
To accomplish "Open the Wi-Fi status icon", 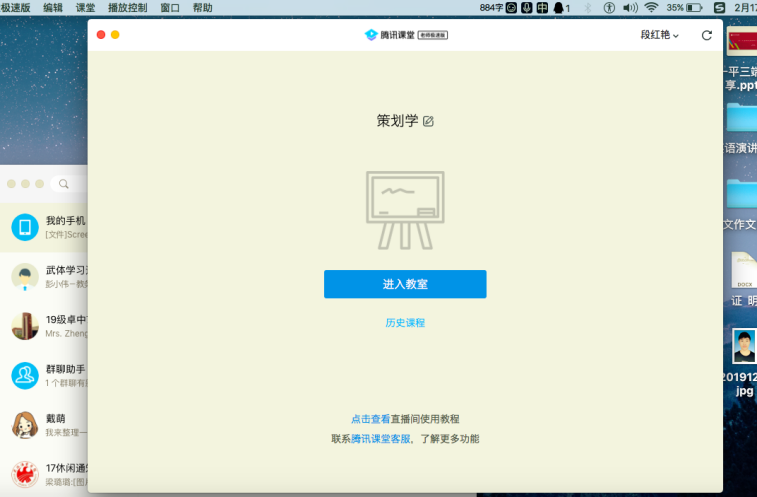I will [x=651, y=7].
